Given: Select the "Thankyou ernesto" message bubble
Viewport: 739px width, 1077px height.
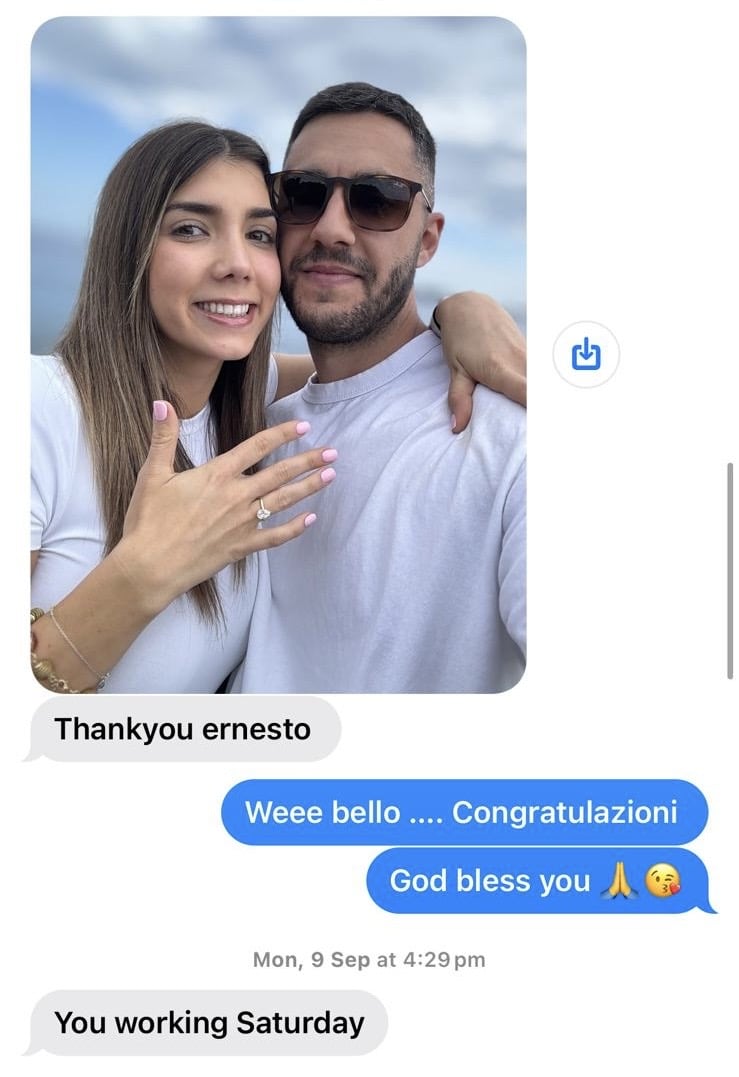Looking at the screenshot, I should (183, 729).
